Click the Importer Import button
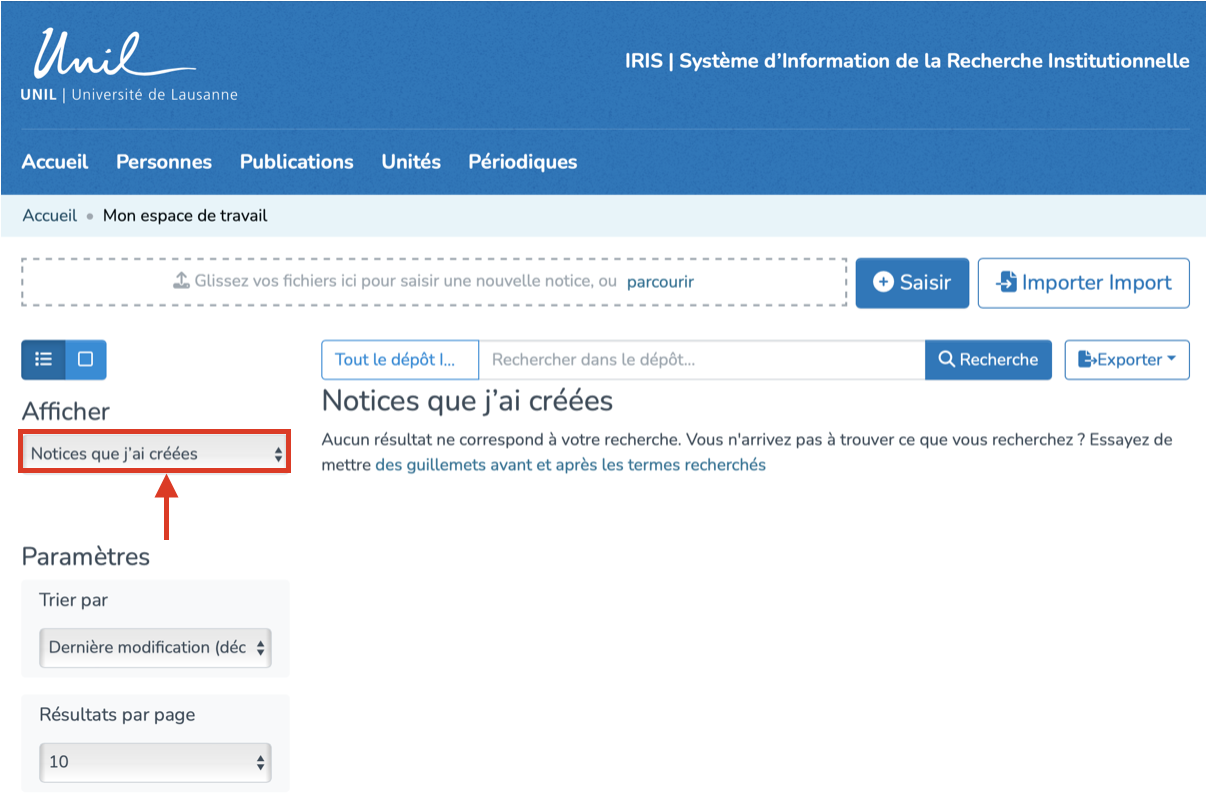 click(x=1083, y=283)
